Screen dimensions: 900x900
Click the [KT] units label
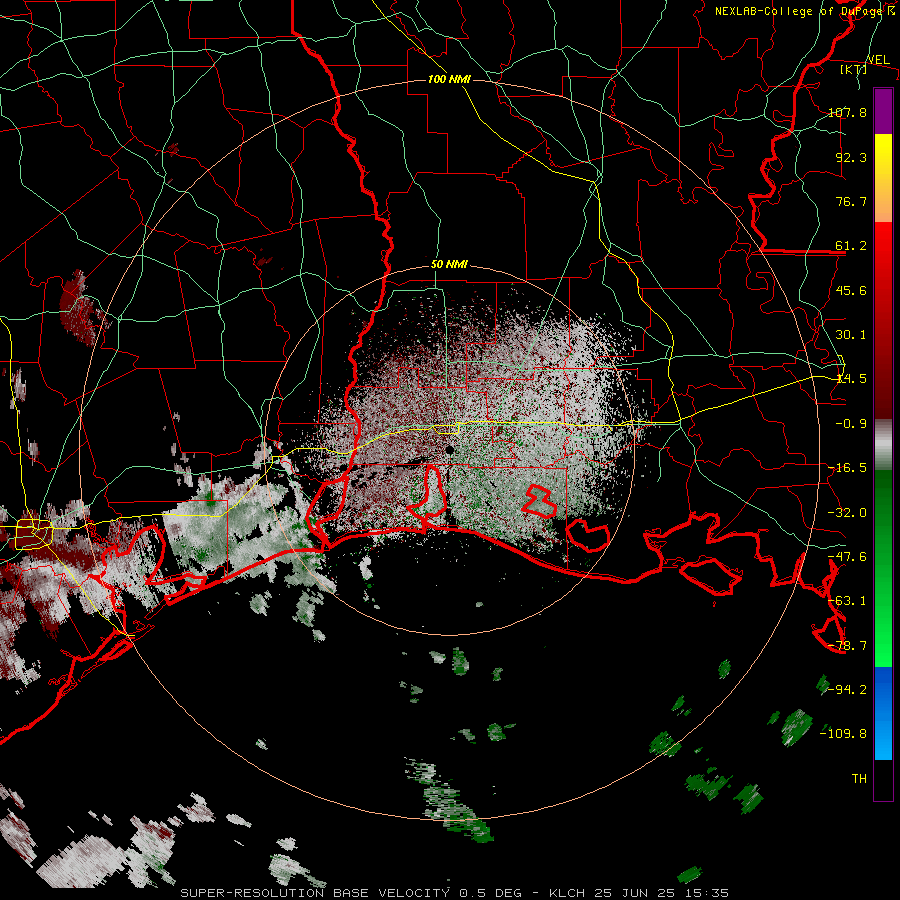tap(853, 69)
